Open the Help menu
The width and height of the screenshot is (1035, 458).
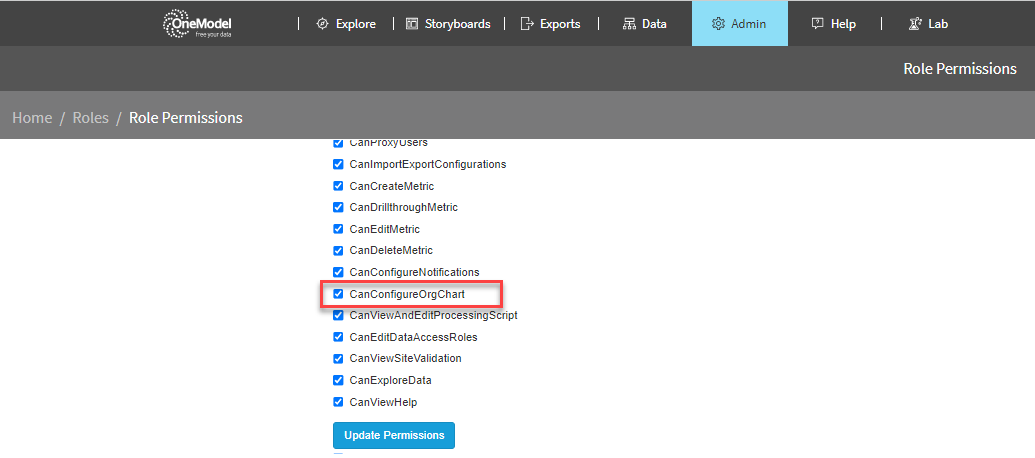pos(834,24)
